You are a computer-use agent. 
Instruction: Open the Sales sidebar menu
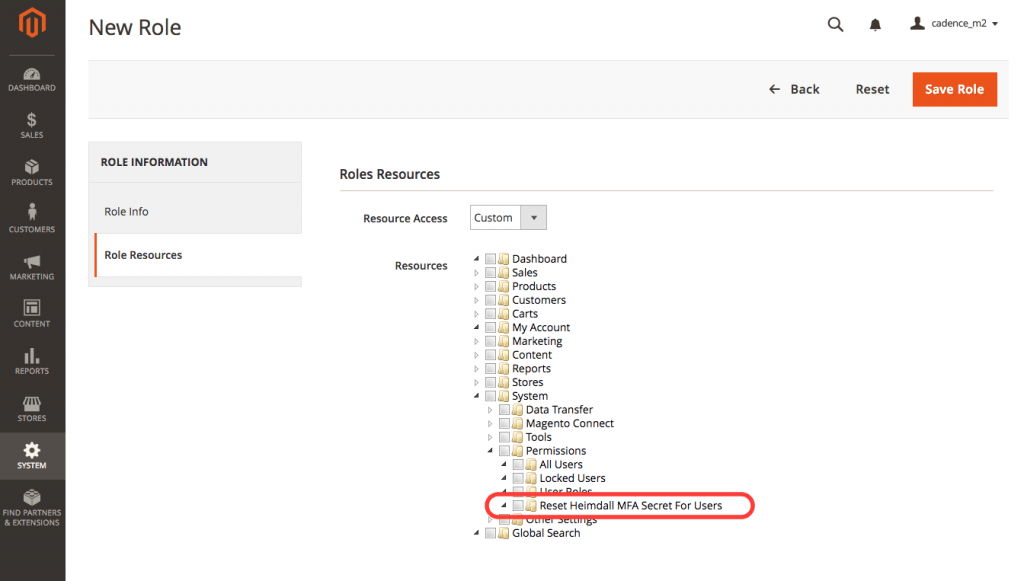coord(32,126)
